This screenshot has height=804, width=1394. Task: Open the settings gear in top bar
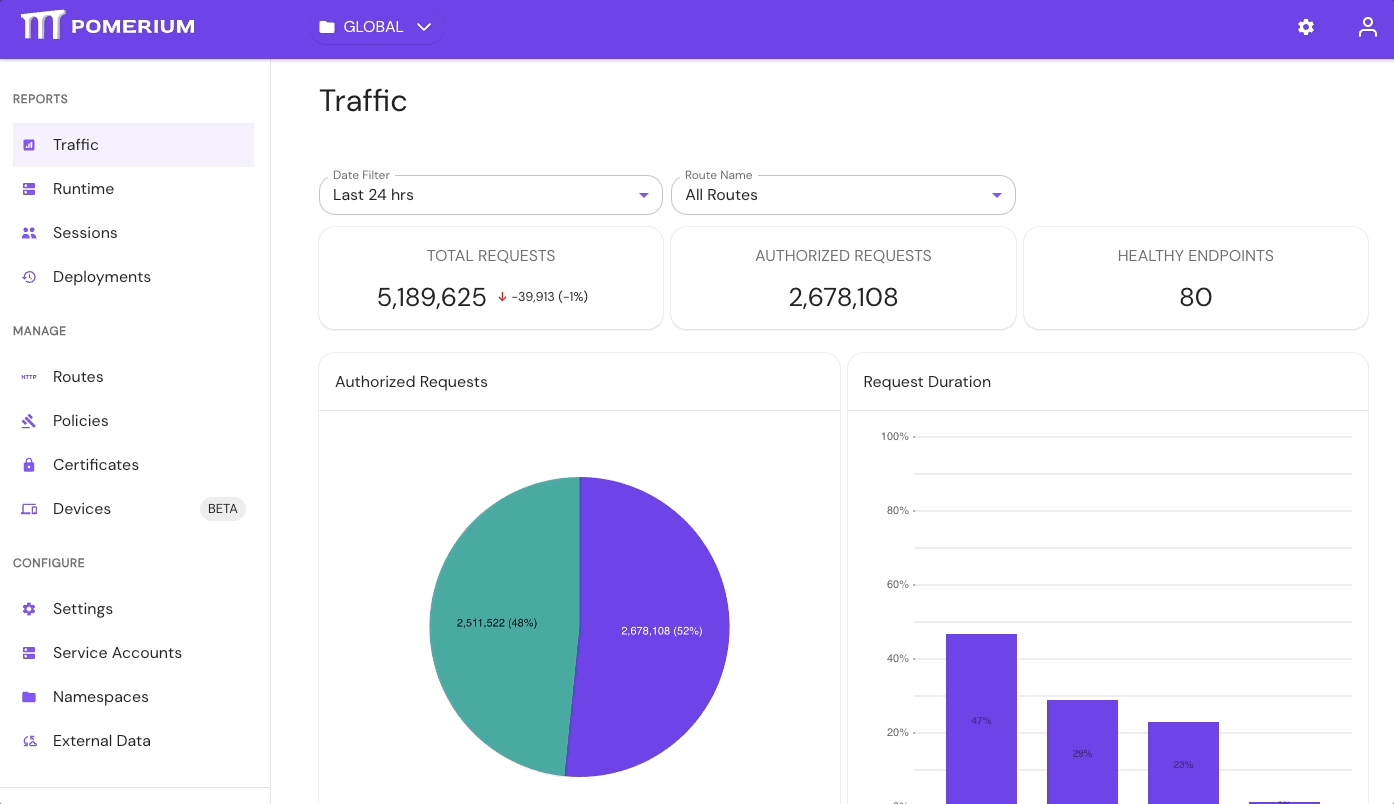click(x=1306, y=27)
